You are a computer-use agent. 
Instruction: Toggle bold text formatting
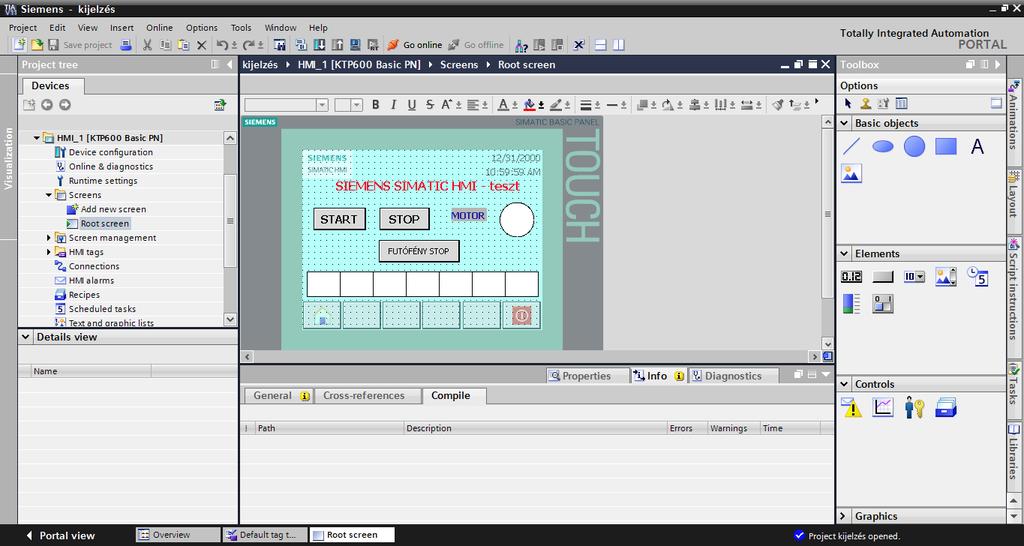[x=376, y=104]
